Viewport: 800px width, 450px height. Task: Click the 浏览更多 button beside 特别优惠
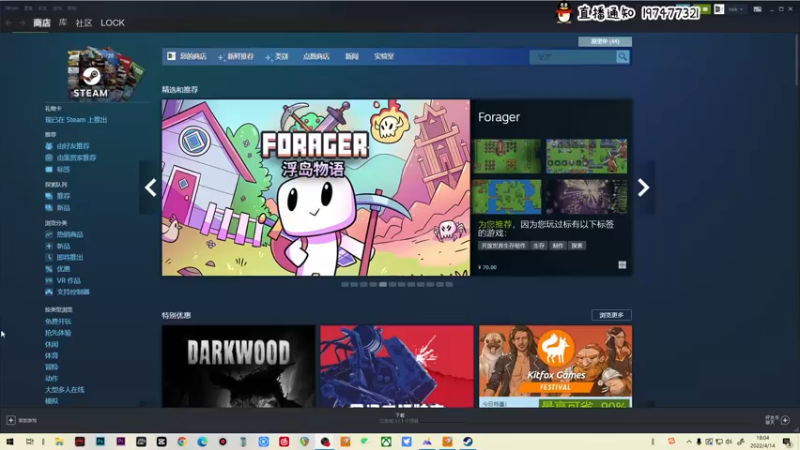coord(611,315)
